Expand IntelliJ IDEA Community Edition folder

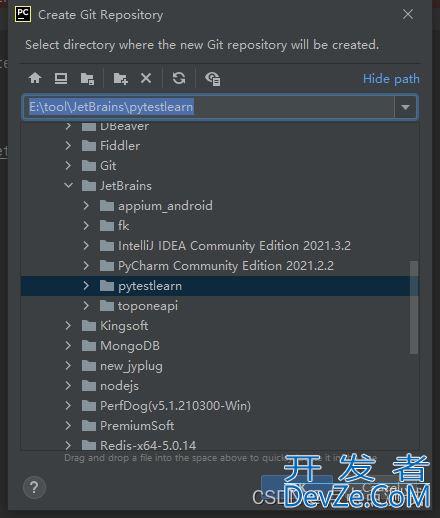tap(86, 246)
